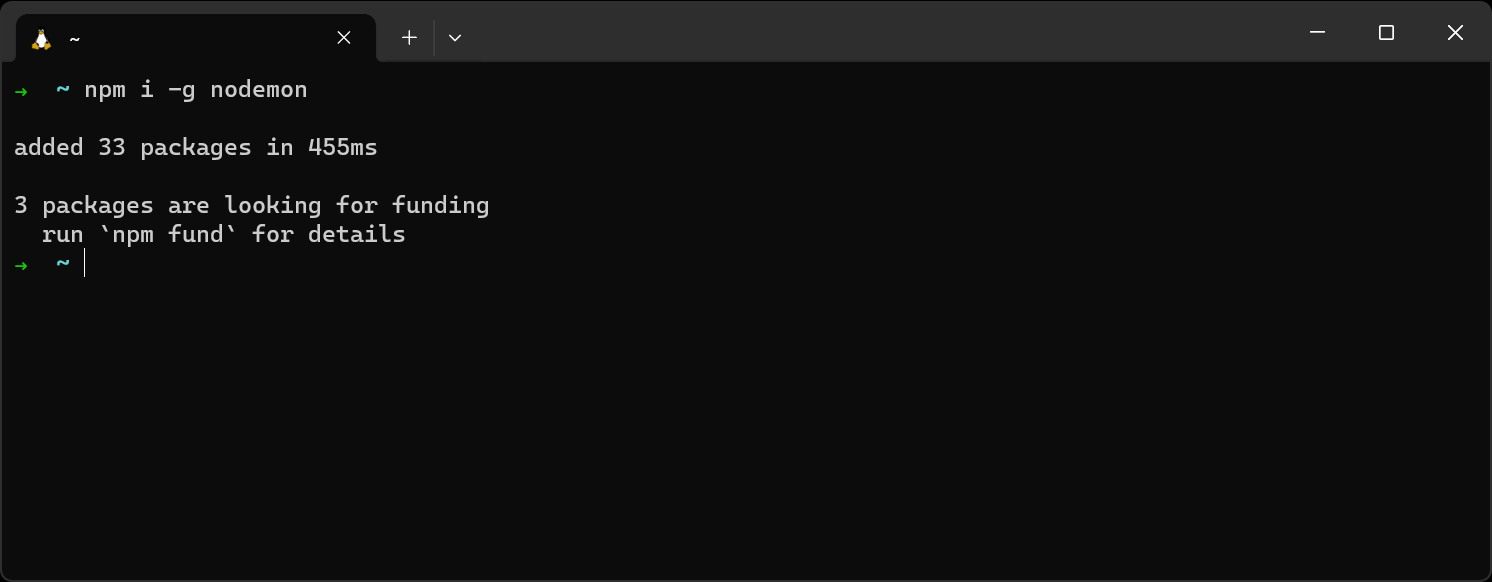Click the green arrow beside the current prompt
The image size is (1492, 582).
pos(20,263)
